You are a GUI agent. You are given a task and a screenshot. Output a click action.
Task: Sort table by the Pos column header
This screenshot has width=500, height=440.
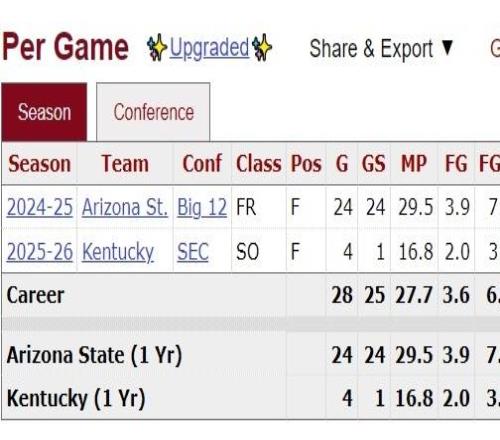(306, 164)
